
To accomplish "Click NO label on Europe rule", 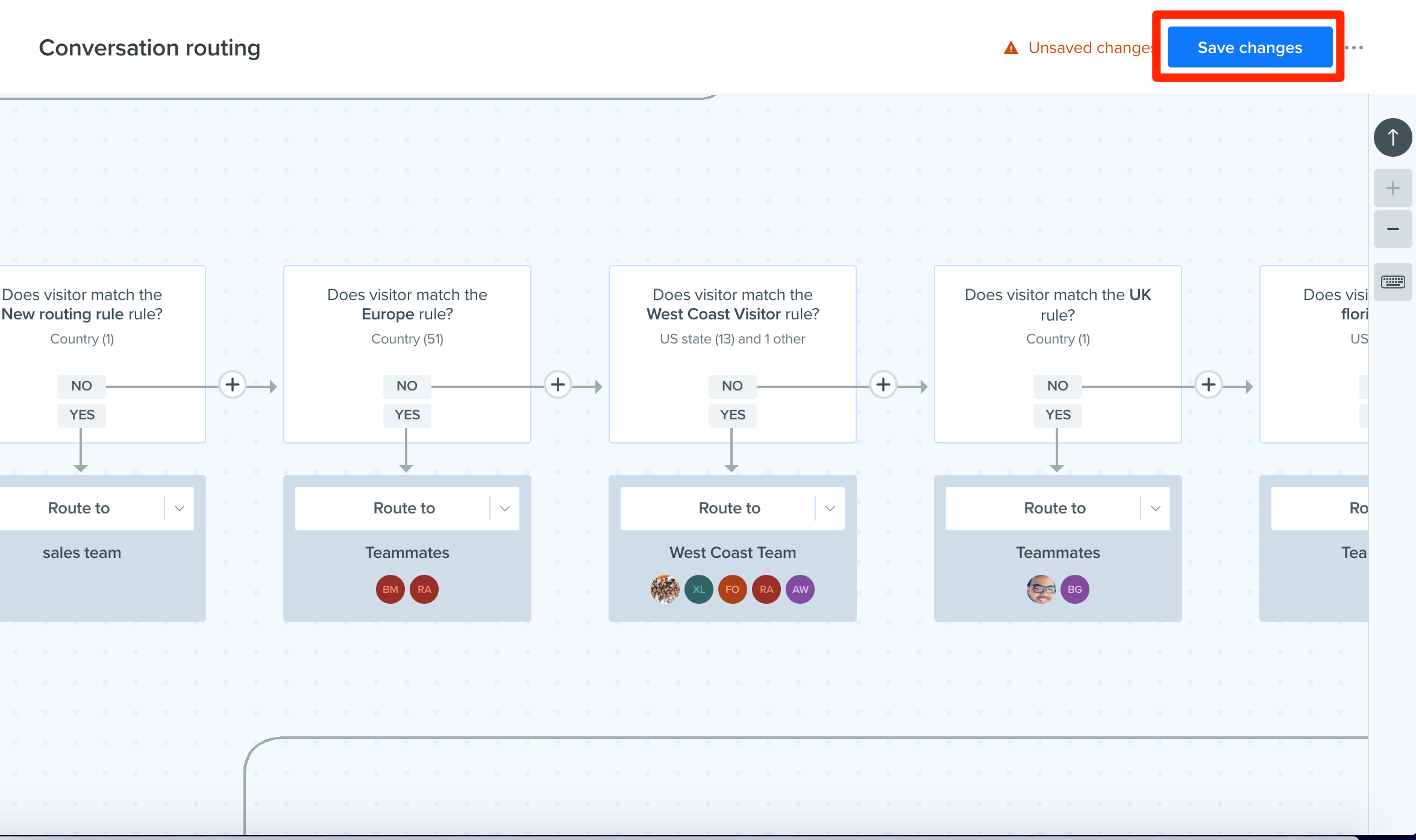I will pyautogui.click(x=407, y=386).
